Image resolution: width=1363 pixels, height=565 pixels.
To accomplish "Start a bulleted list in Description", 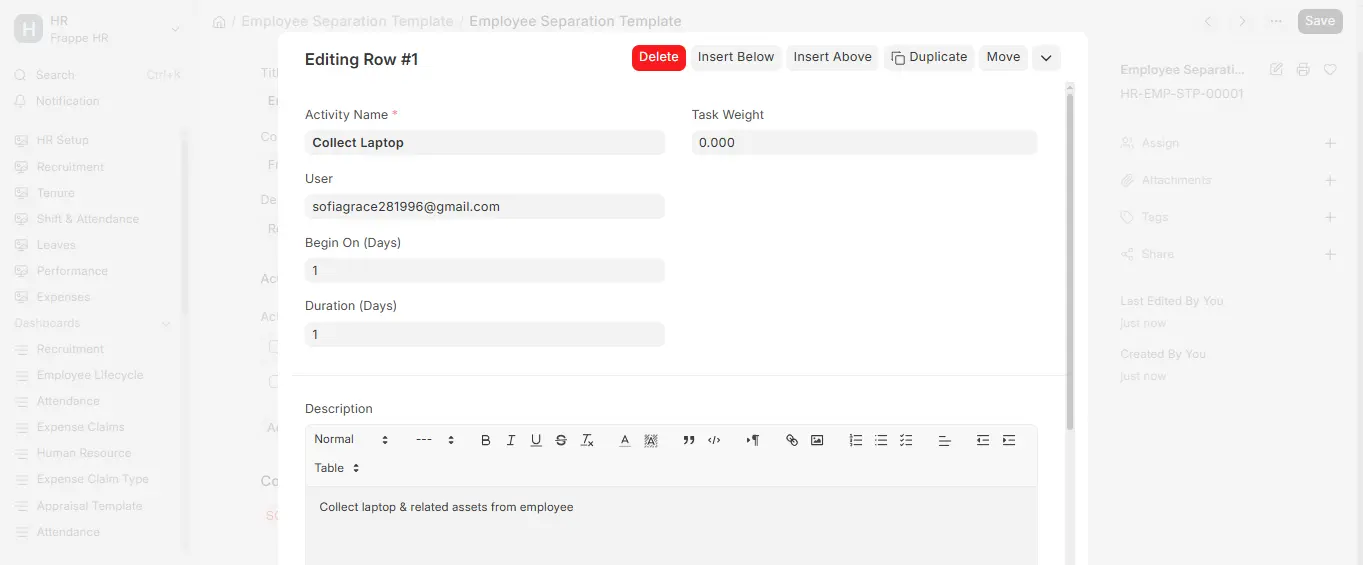I will tap(881, 440).
